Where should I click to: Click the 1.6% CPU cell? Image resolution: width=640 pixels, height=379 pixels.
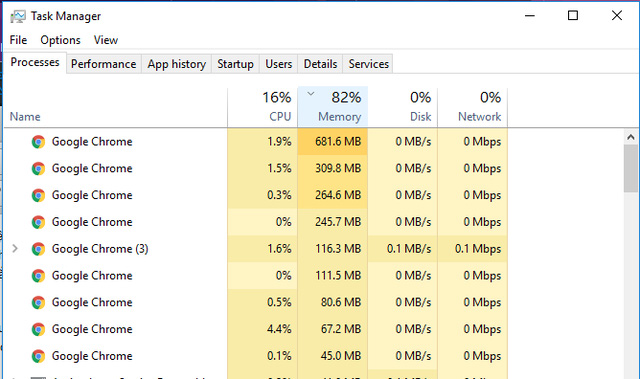(262, 249)
